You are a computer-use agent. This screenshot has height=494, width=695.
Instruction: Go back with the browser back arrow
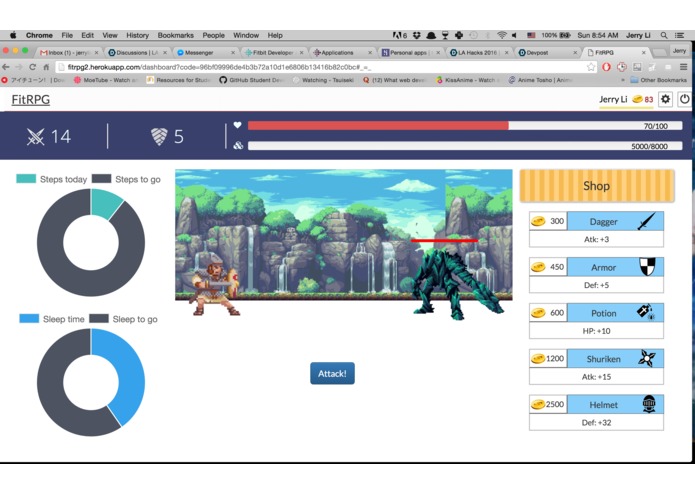tap(6, 67)
